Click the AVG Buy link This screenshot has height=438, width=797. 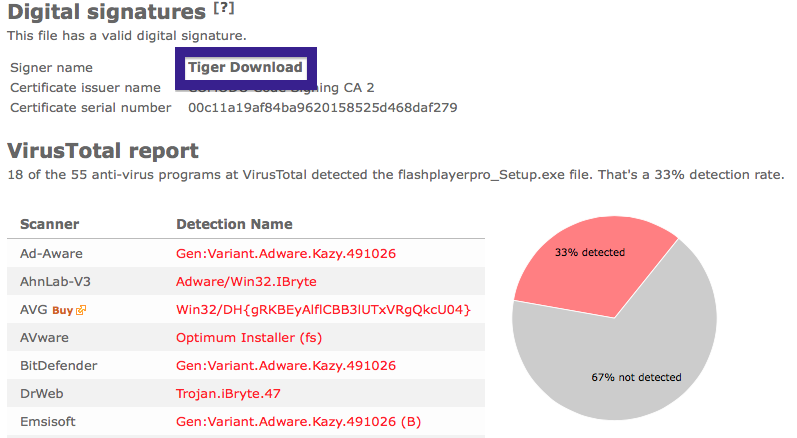click(63, 310)
